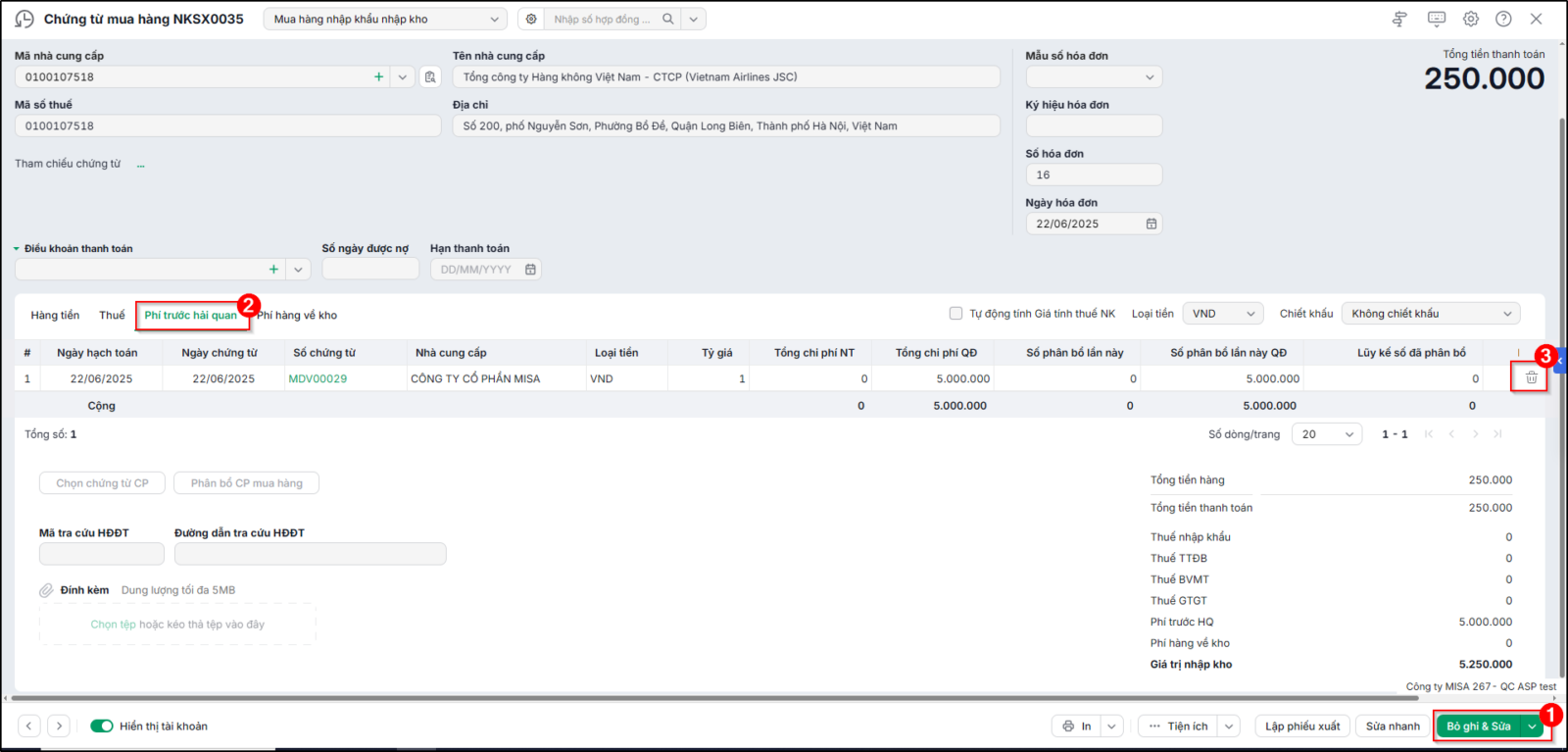
Task: Click Bỏ ghi & Sửa button
Action: [x=1479, y=727]
